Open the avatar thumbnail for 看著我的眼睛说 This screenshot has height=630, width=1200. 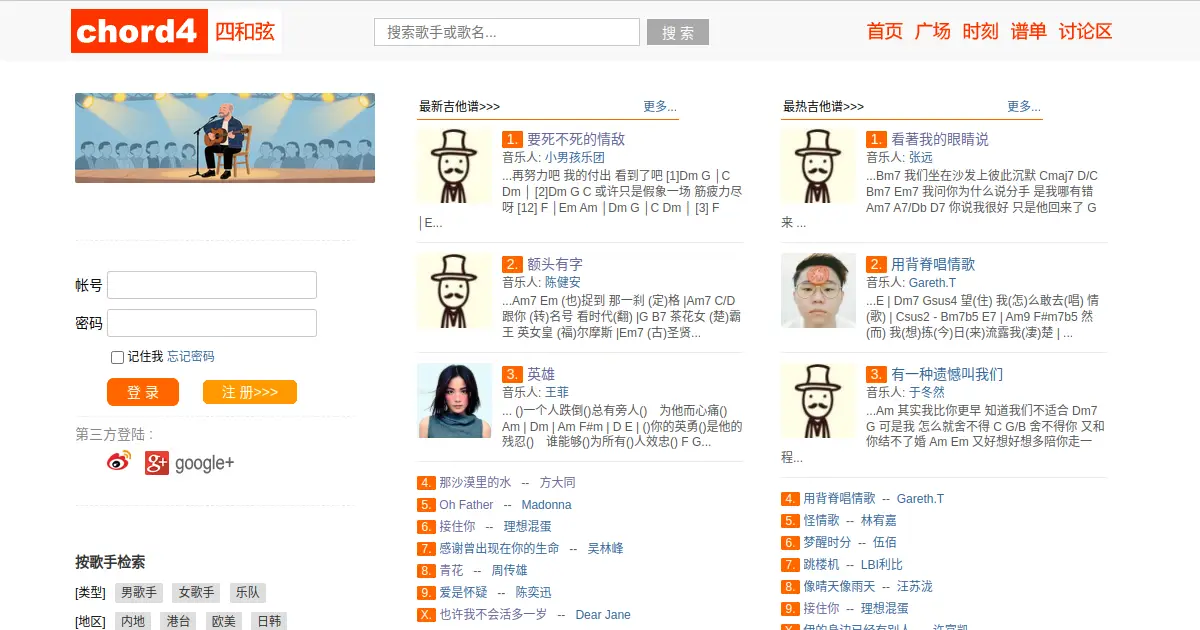pyautogui.click(x=818, y=166)
